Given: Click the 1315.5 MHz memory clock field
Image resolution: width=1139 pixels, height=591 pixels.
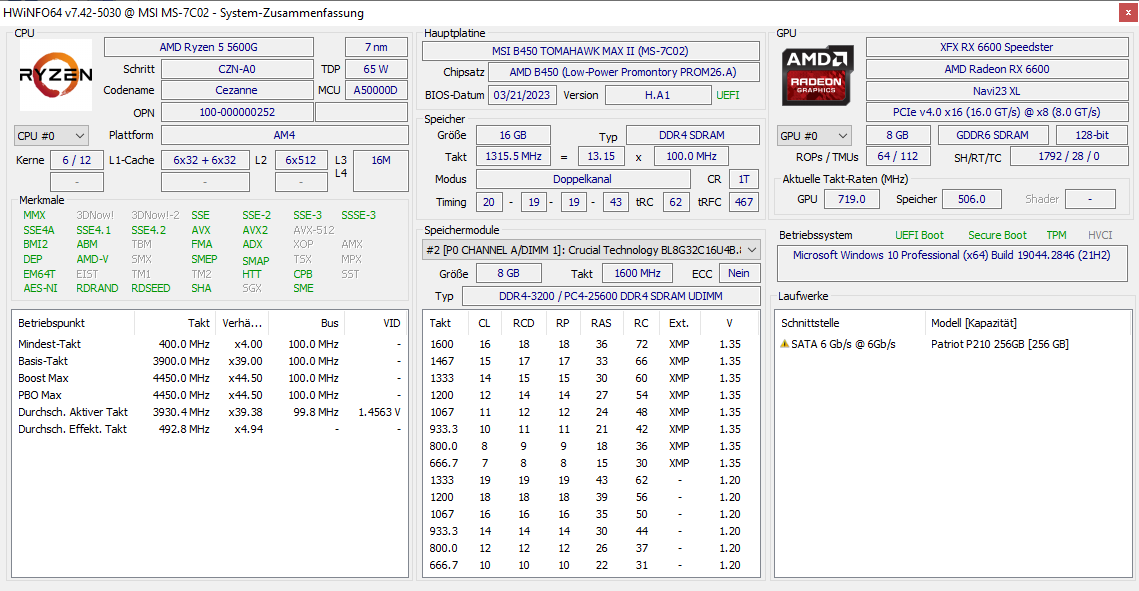Looking at the screenshot, I should pyautogui.click(x=514, y=156).
